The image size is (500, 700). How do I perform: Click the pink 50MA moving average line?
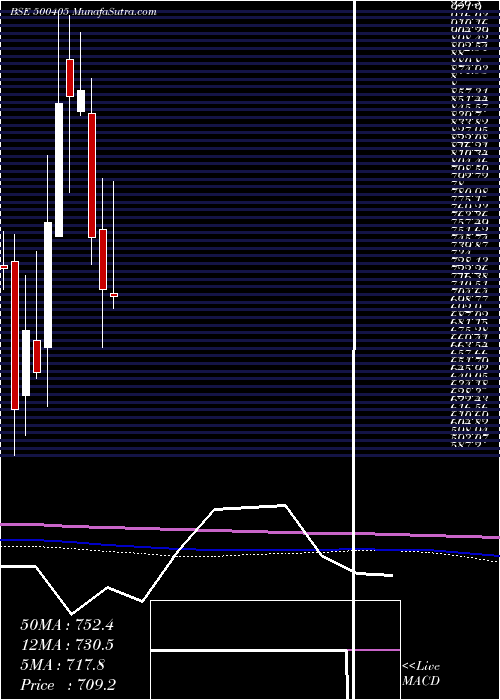click(x=250, y=530)
